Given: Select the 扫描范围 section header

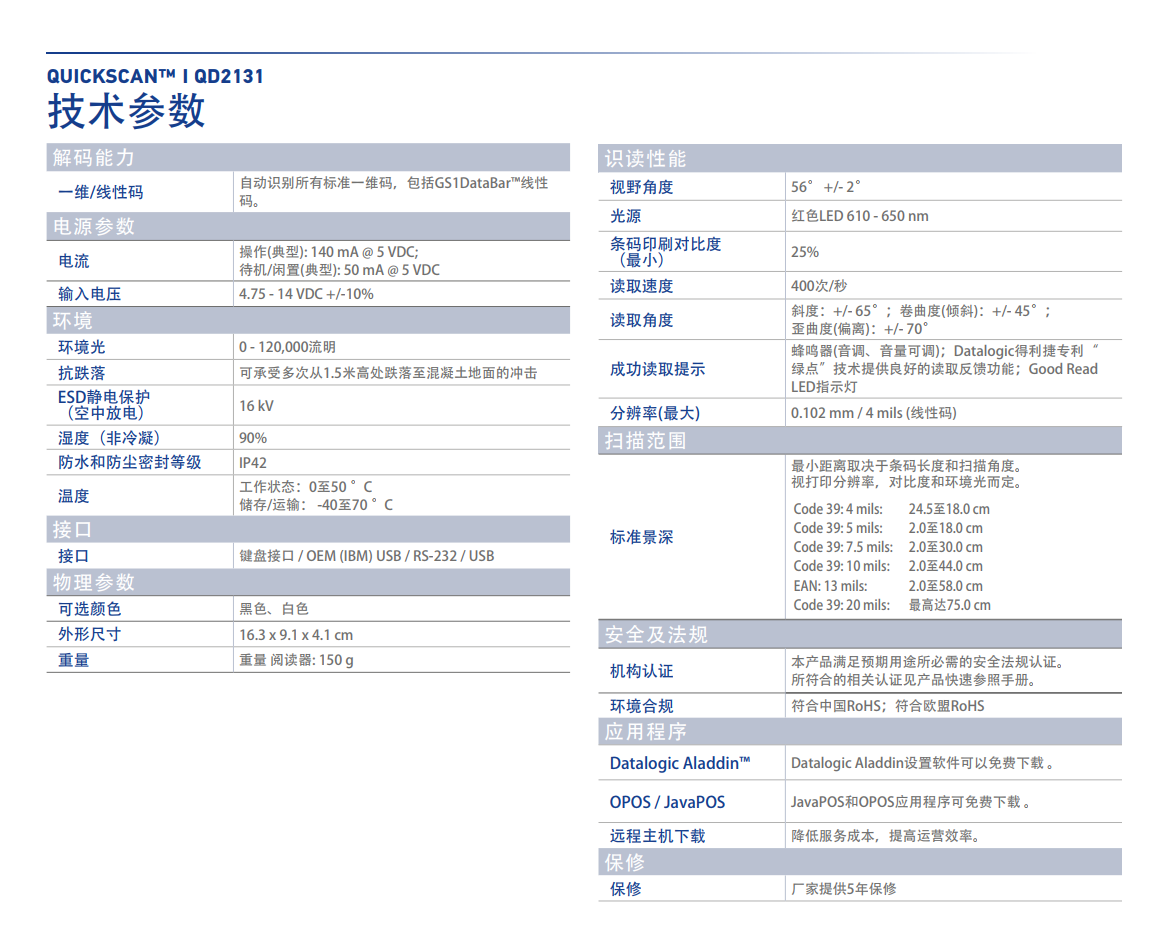Looking at the screenshot, I should point(645,441).
